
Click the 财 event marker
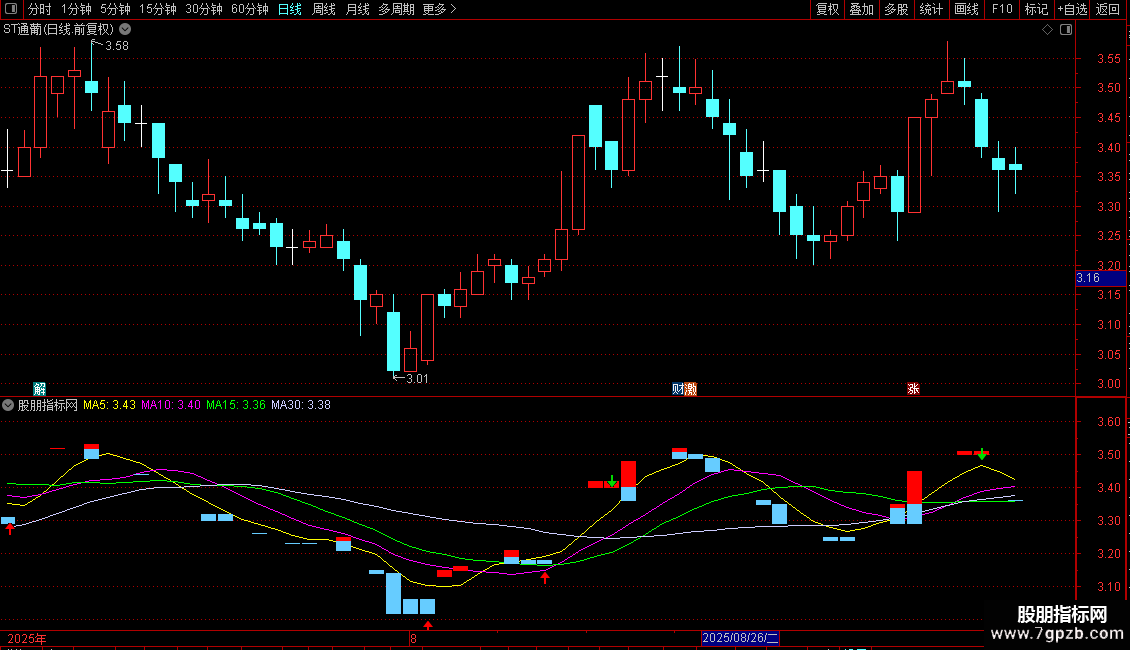click(x=677, y=389)
